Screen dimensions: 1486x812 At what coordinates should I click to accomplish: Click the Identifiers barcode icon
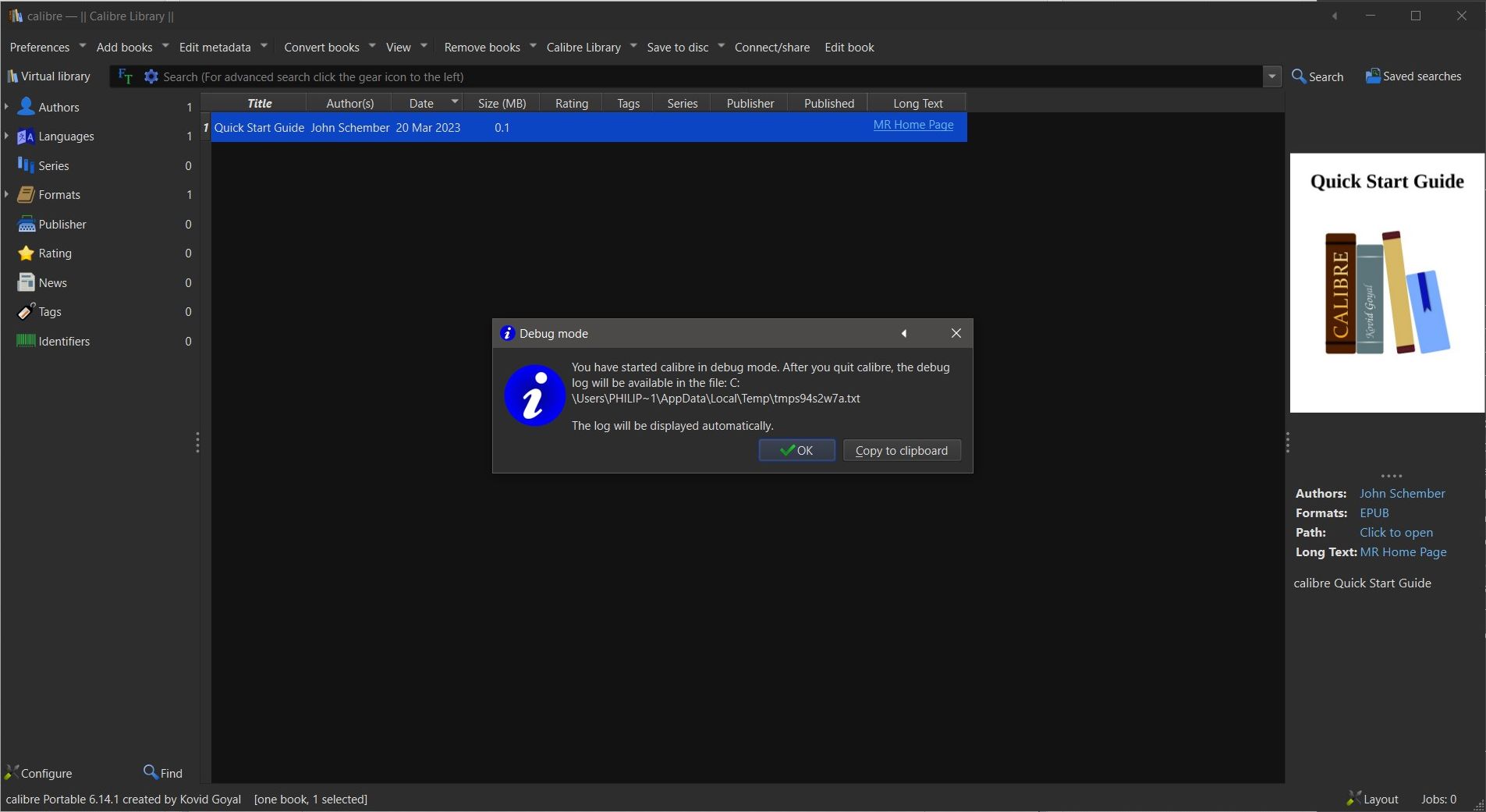point(27,341)
